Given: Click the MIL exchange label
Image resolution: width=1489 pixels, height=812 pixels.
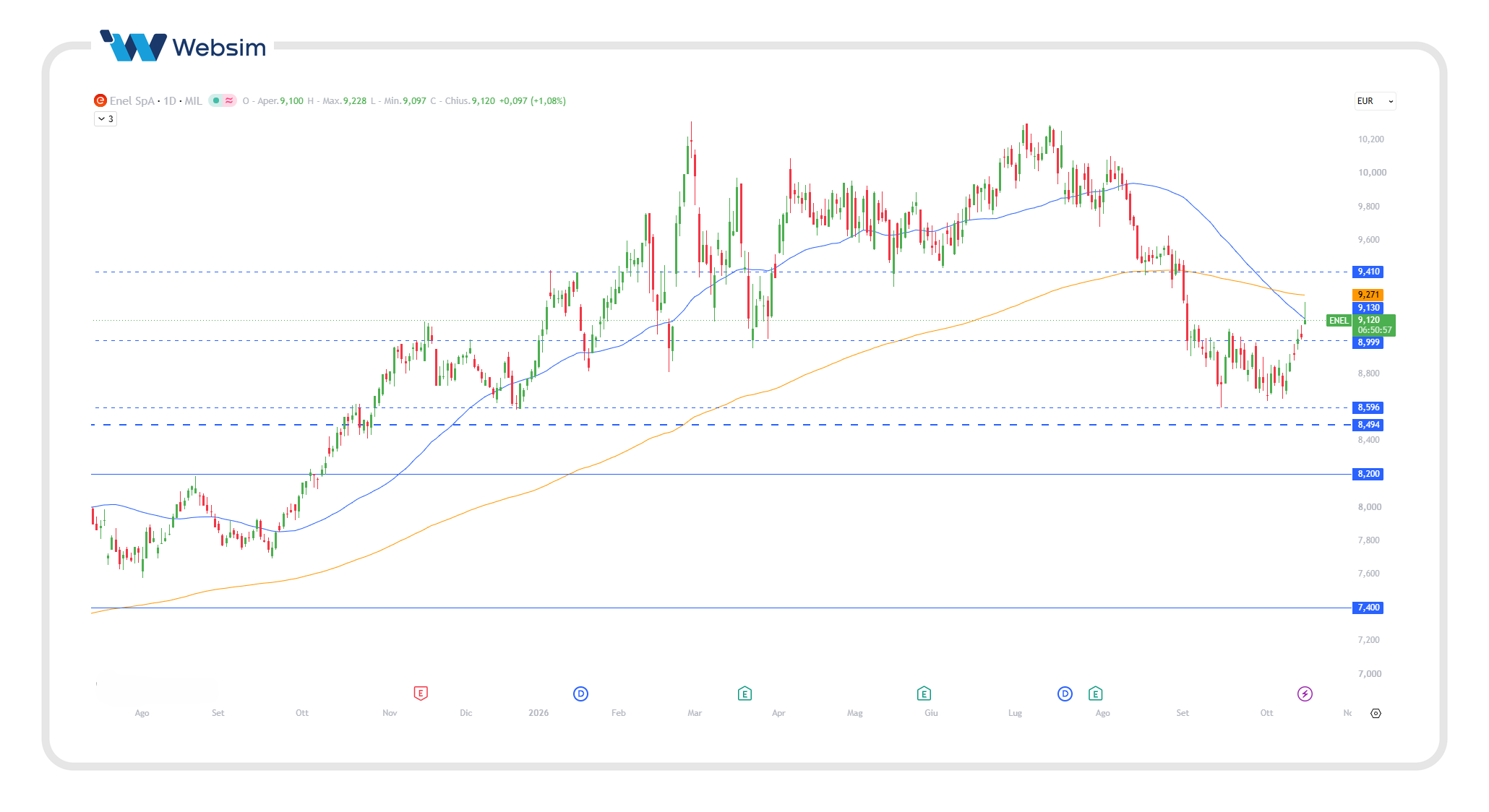Looking at the screenshot, I should 193,101.
